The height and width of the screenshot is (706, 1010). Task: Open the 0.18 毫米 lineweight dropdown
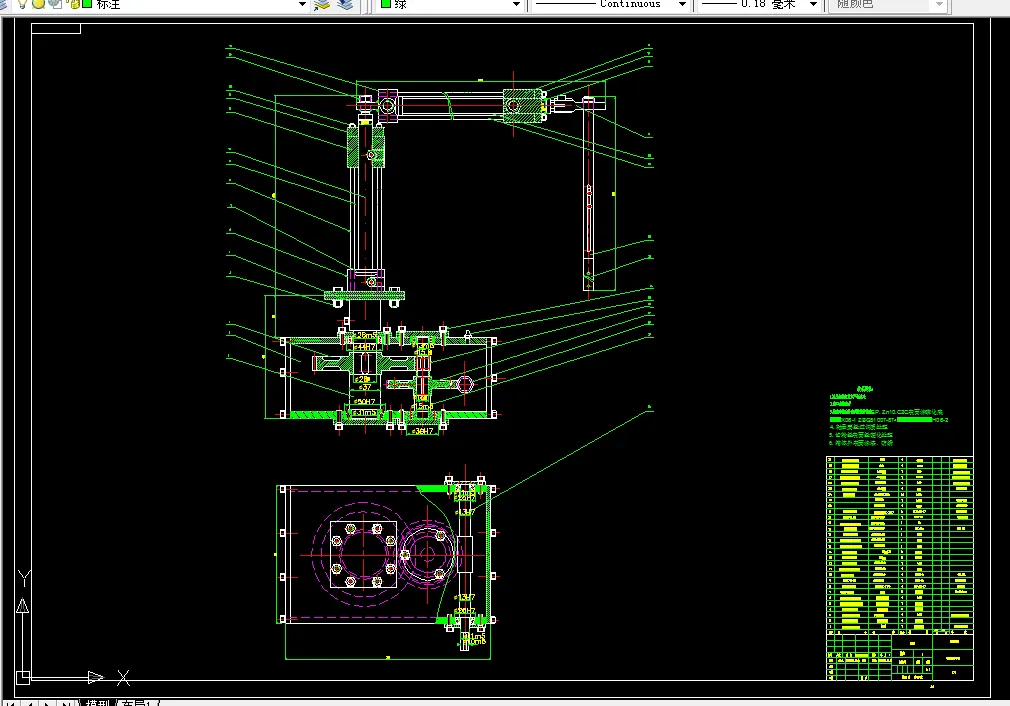(x=813, y=5)
